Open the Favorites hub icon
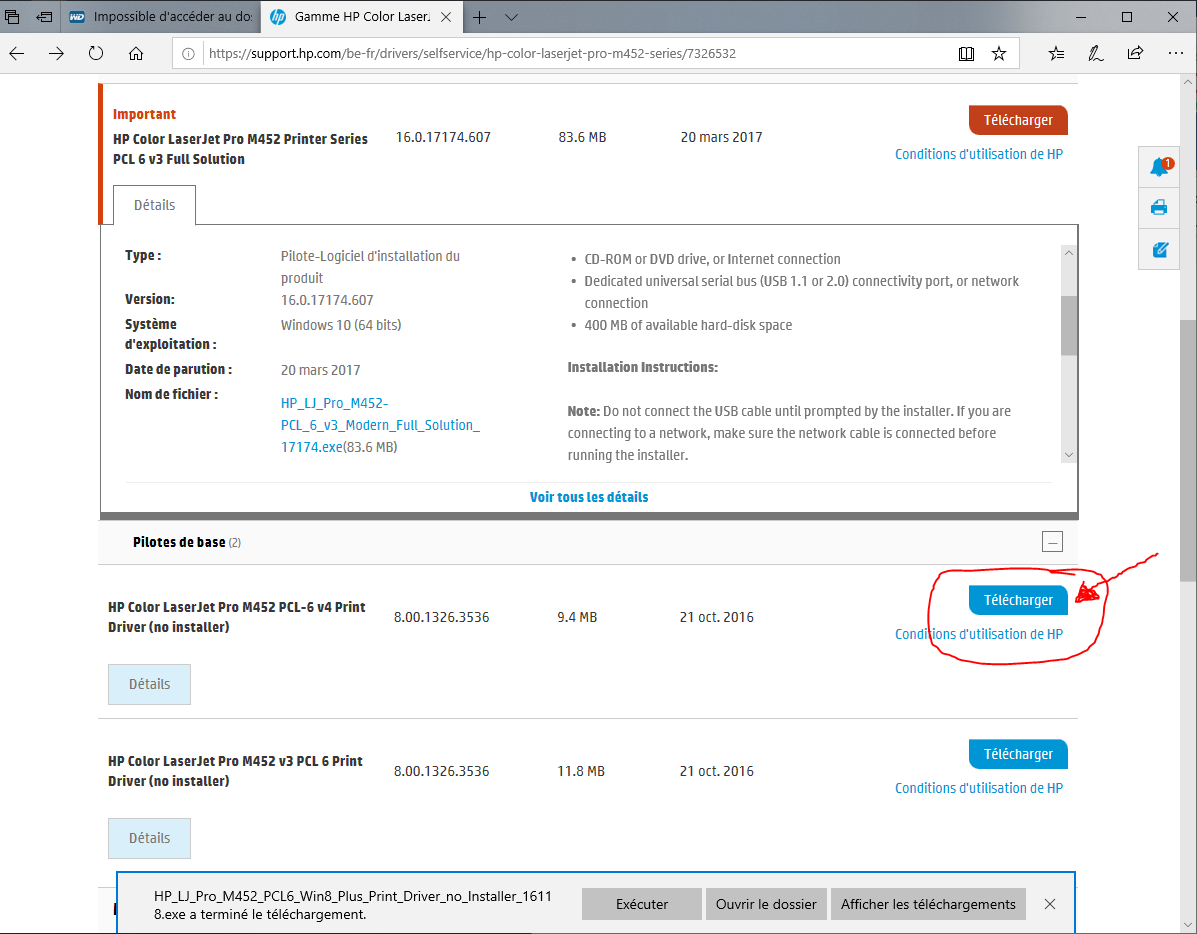Screen dimensions: 1197x934 pyautogui.click(x=1057, y=53)
